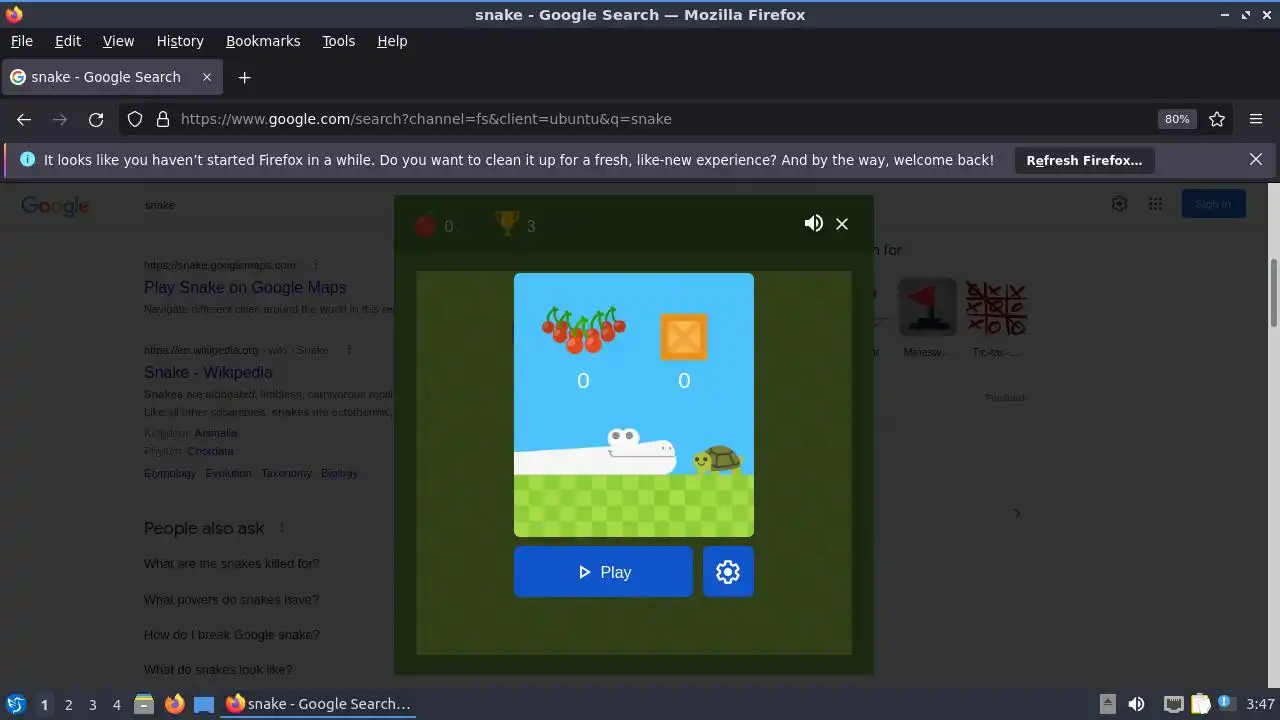Open the Edit menu
This screenshot has height=720, width=1280.
[x=68, y=41]
